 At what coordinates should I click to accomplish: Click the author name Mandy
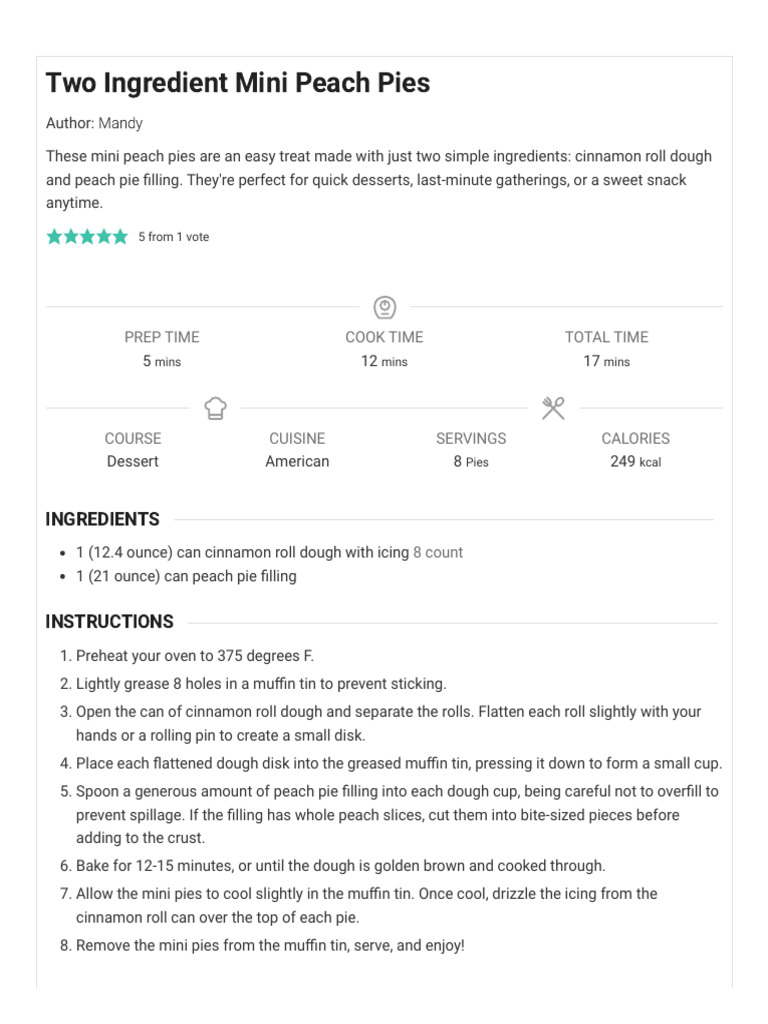pos(120,123)
